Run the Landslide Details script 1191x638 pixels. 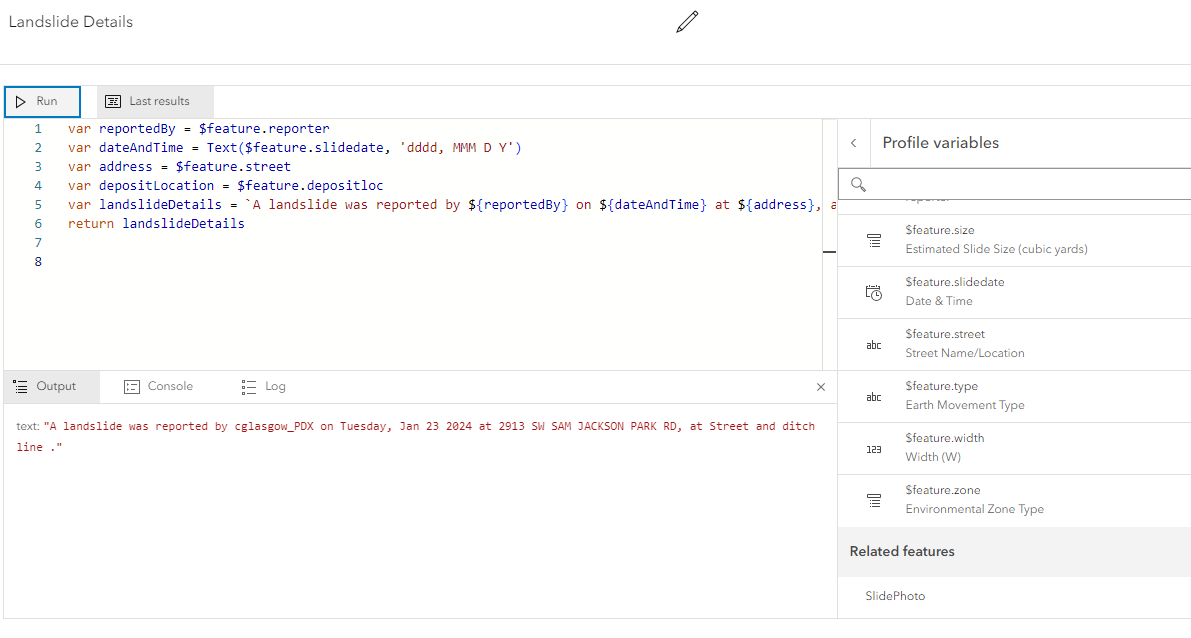[x=42, y=101]
